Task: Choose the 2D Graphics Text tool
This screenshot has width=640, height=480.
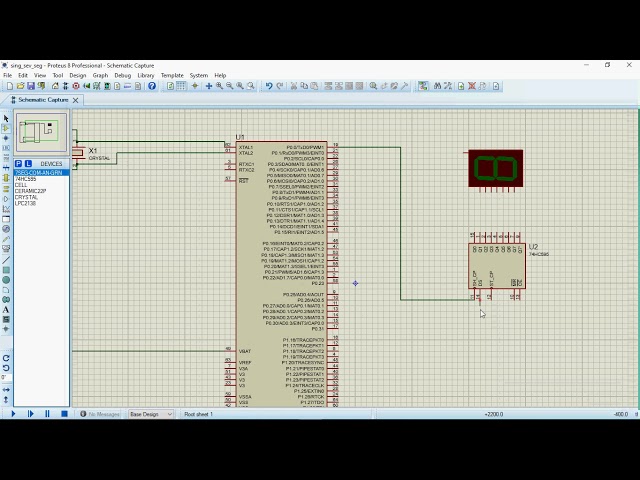Action: coord(6,309)
